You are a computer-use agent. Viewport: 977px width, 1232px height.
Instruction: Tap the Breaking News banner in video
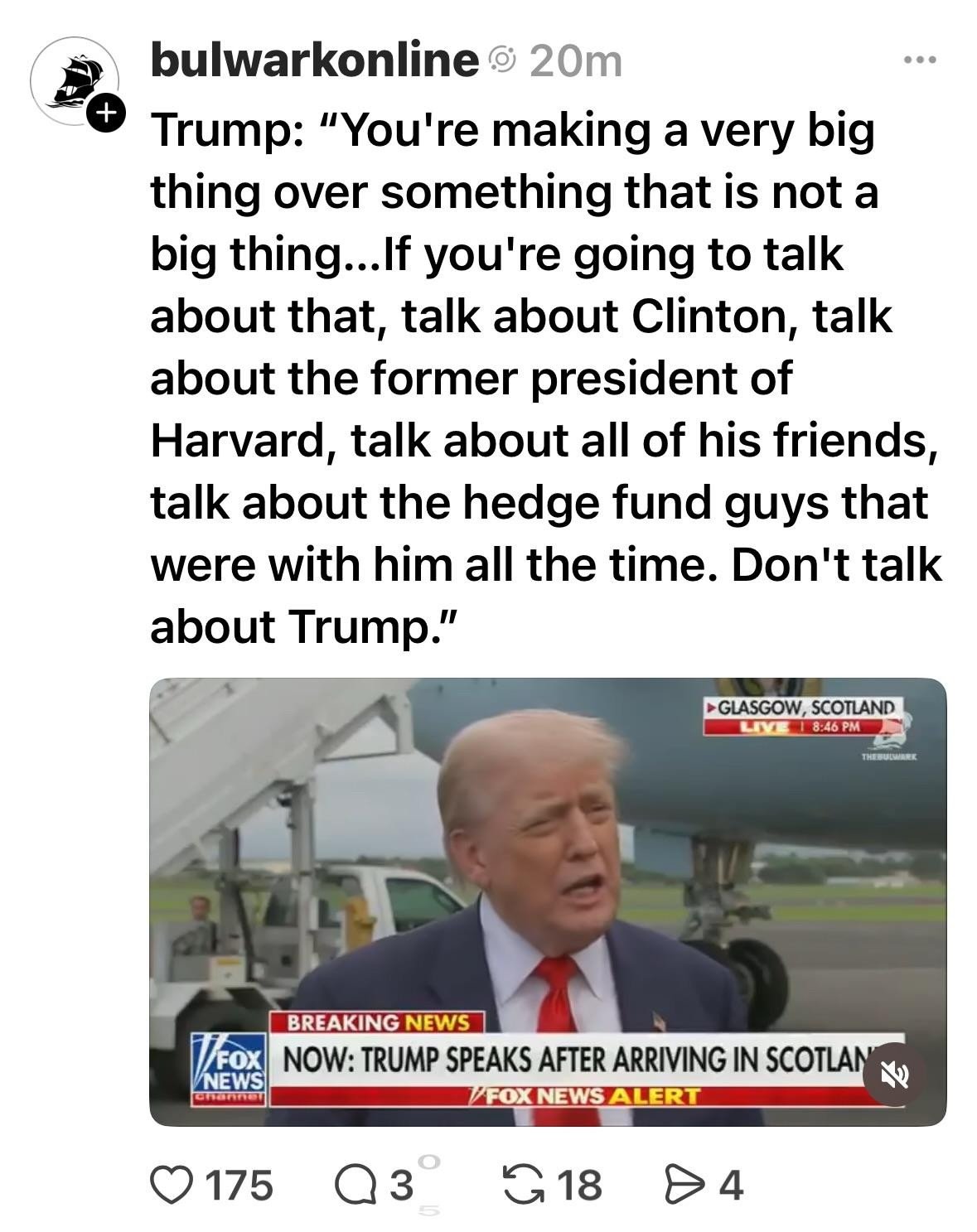pos(378,1022)
